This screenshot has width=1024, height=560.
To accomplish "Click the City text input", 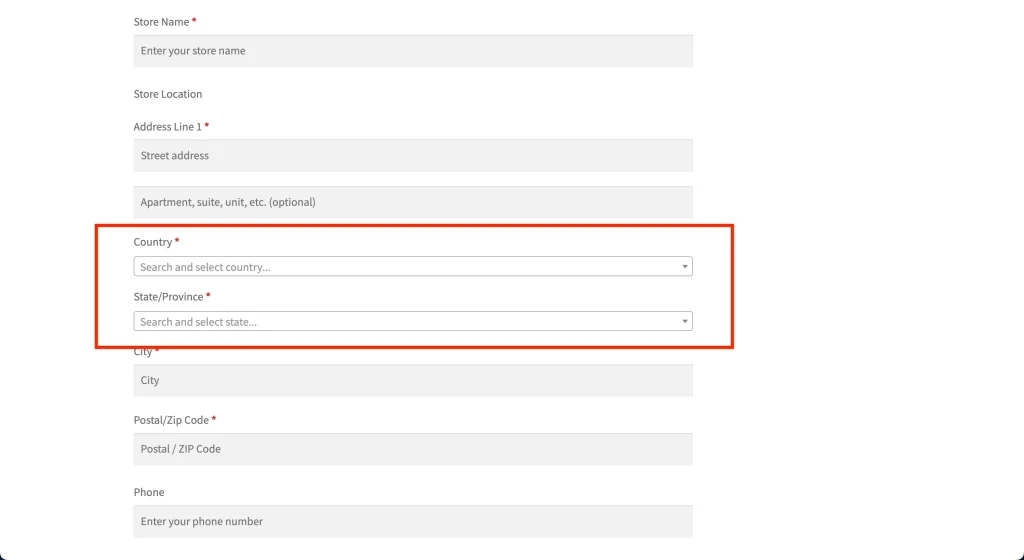I will 412,381.
